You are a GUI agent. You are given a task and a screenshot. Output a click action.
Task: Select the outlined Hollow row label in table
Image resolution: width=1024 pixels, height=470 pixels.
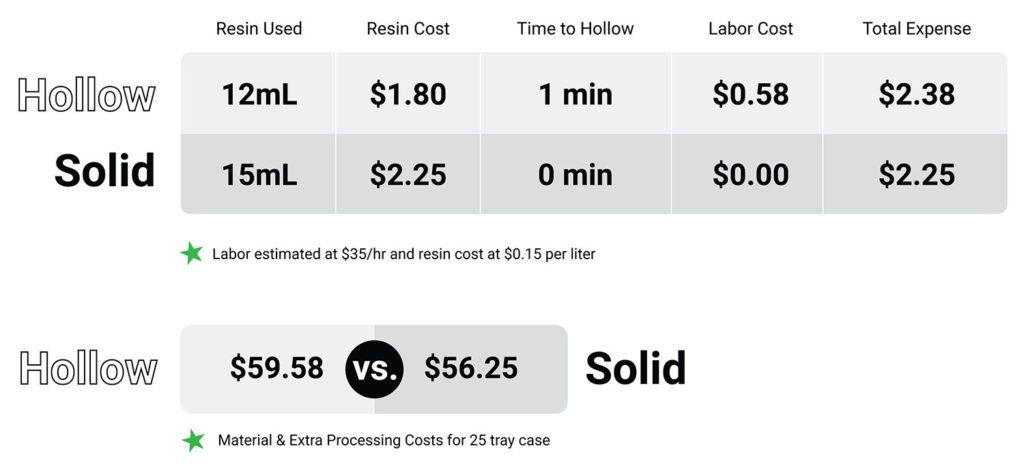pos(86,95)
